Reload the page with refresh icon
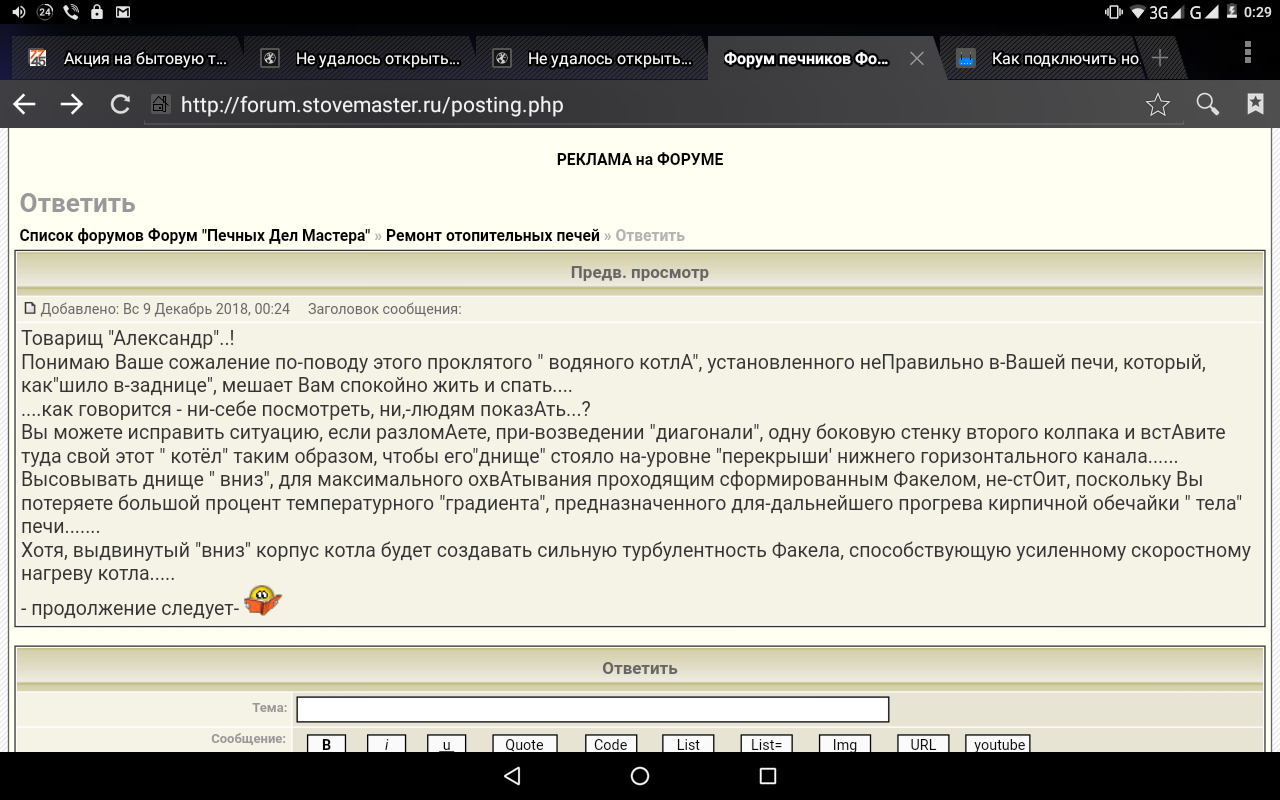Image resolution: width=1280 pixels, height=800 pixels. (x=120, y=104)
